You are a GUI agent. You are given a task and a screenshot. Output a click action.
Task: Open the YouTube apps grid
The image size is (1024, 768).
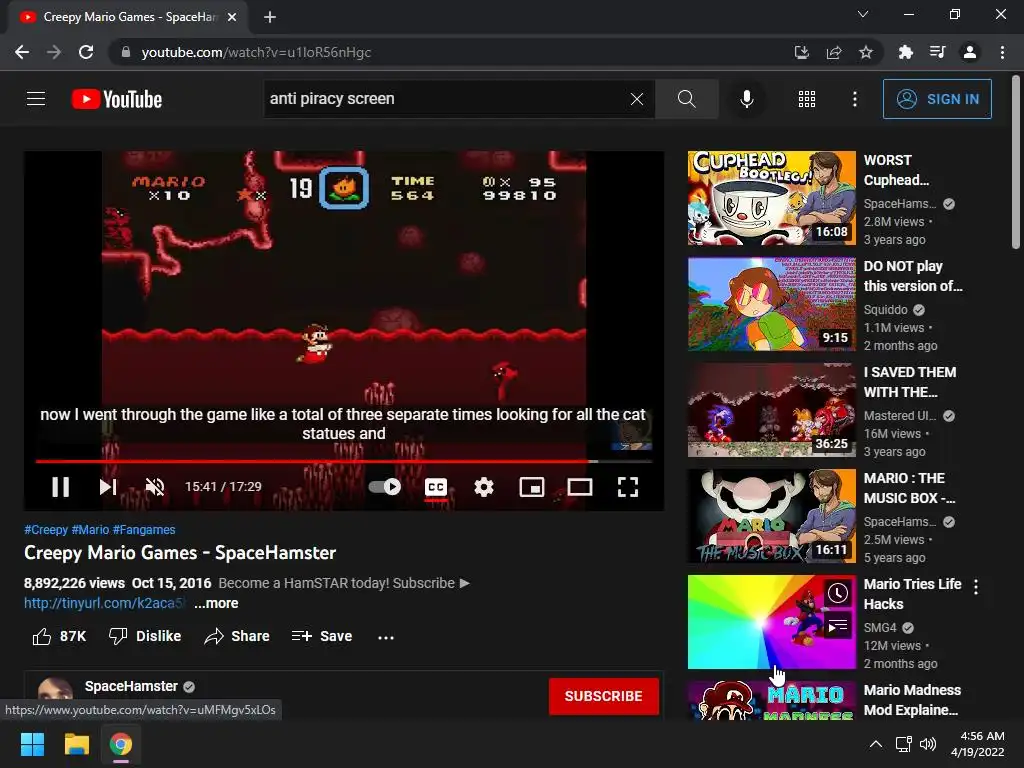807,99
